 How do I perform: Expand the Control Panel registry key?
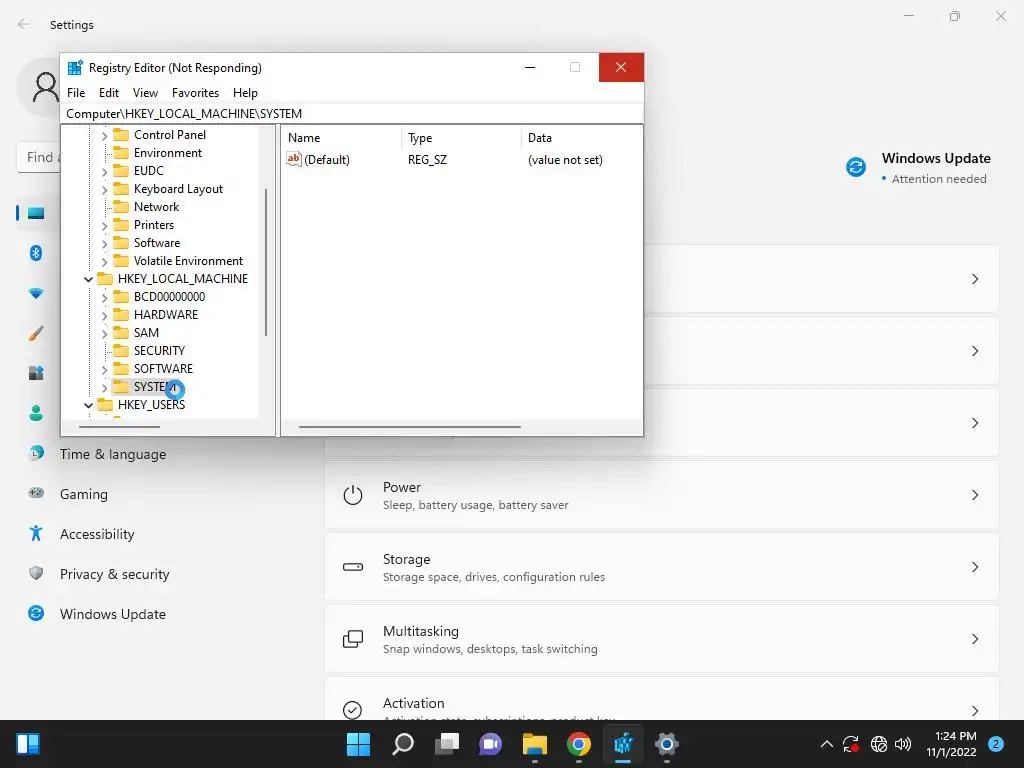(104, 136)
